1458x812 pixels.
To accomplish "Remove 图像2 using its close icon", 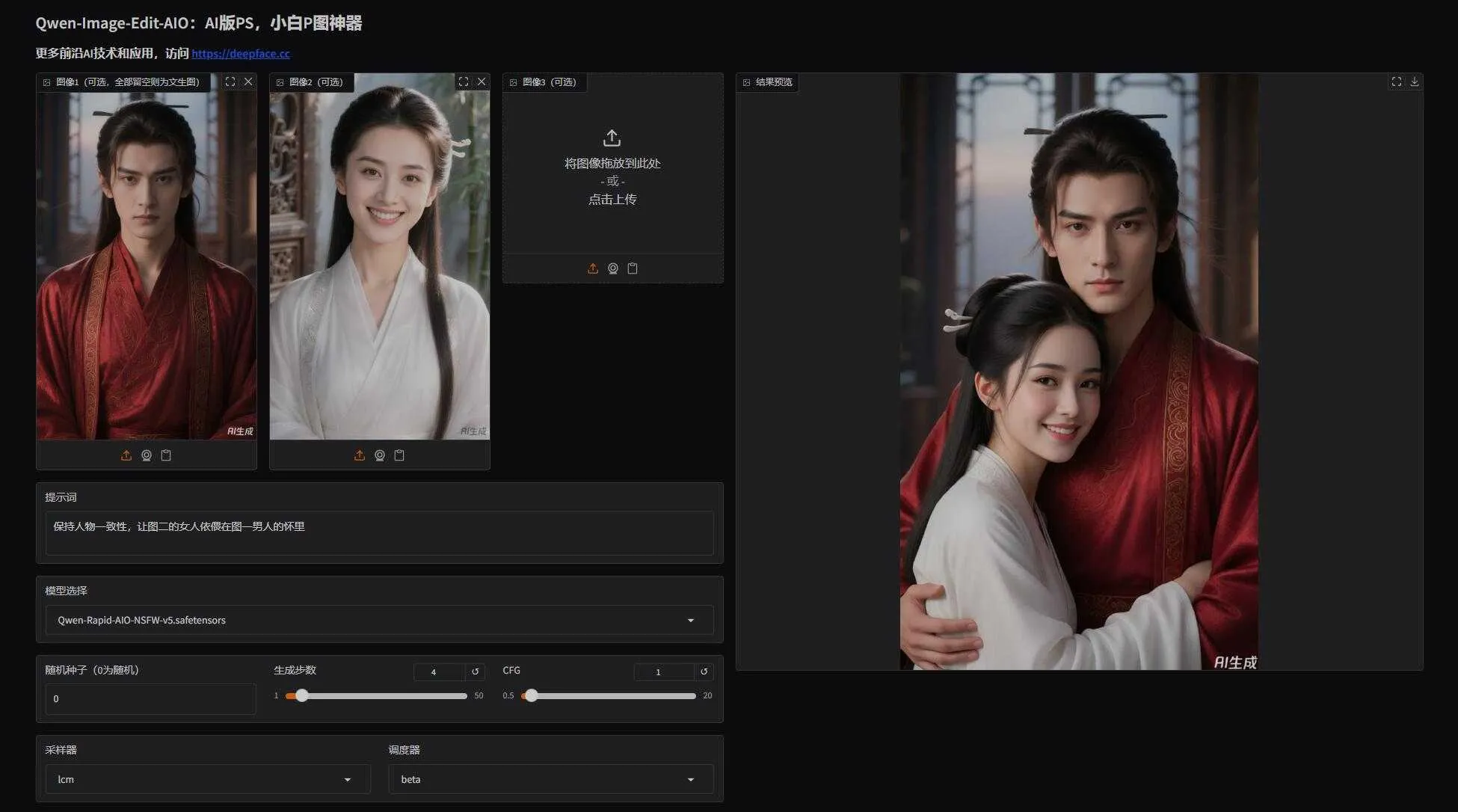I will pyautogui.click(x=482, y=81).
